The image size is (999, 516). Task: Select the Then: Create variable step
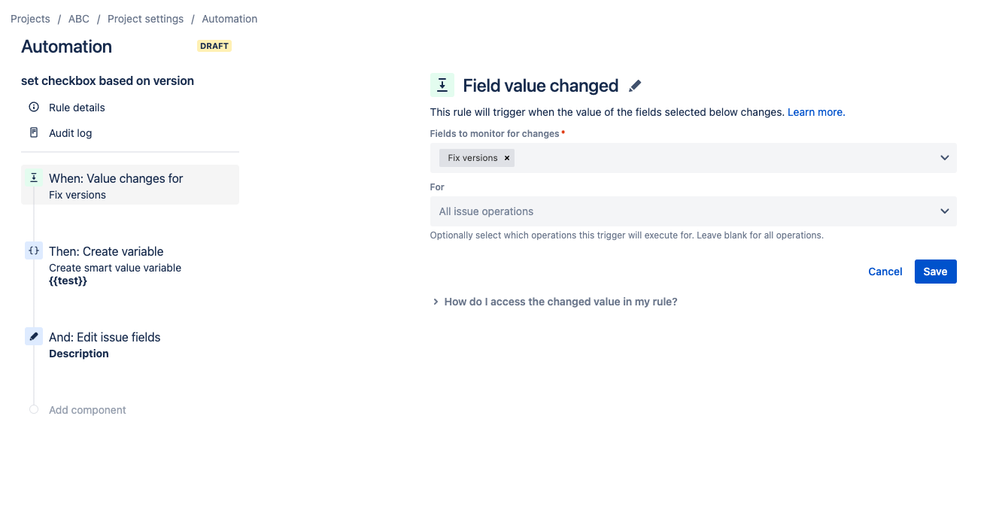coord(106,252)
